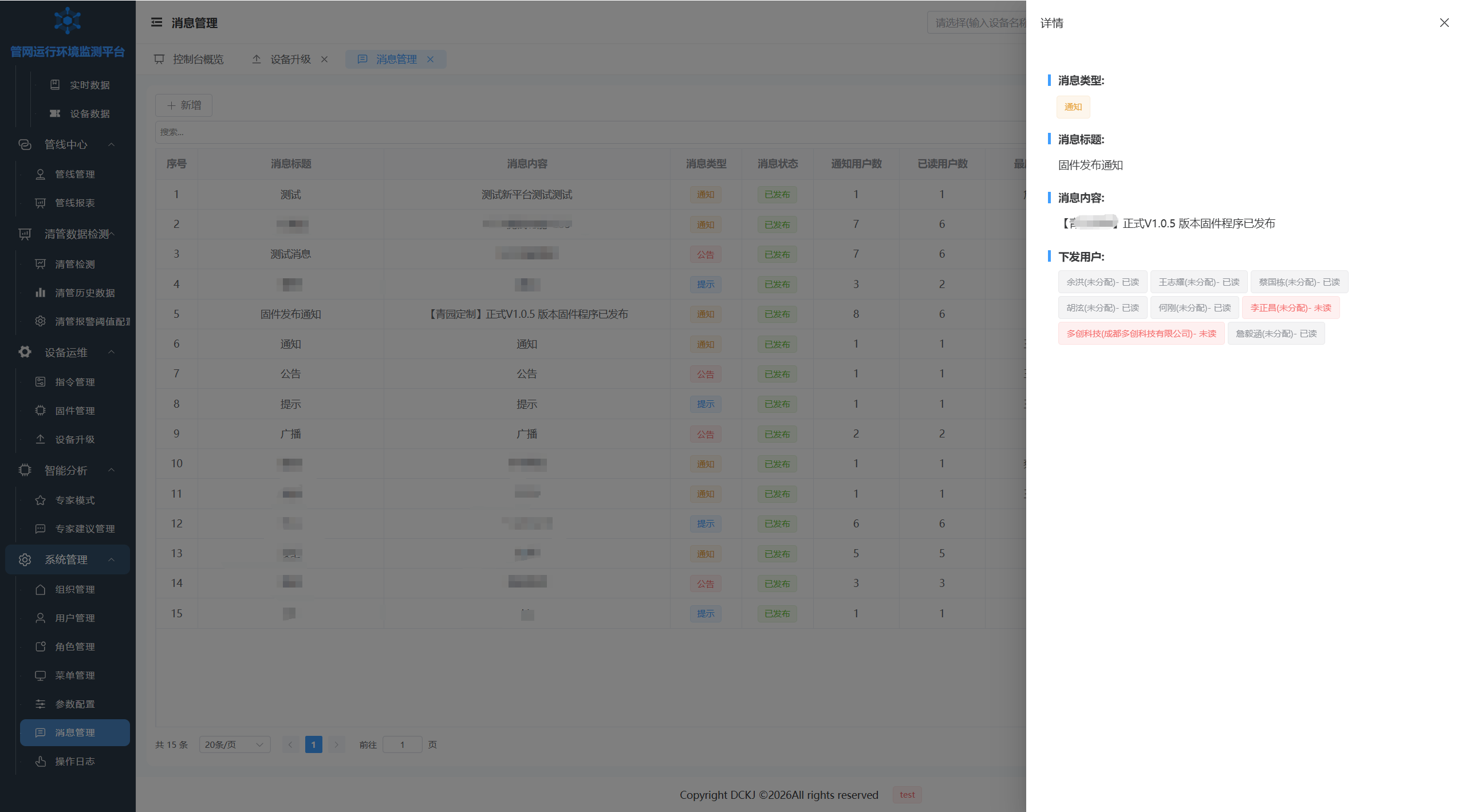This screenshot has width=1466, height=812.
Task: Click the 固件发布通知 title cell in table
Action: click(x=290, y=314)
